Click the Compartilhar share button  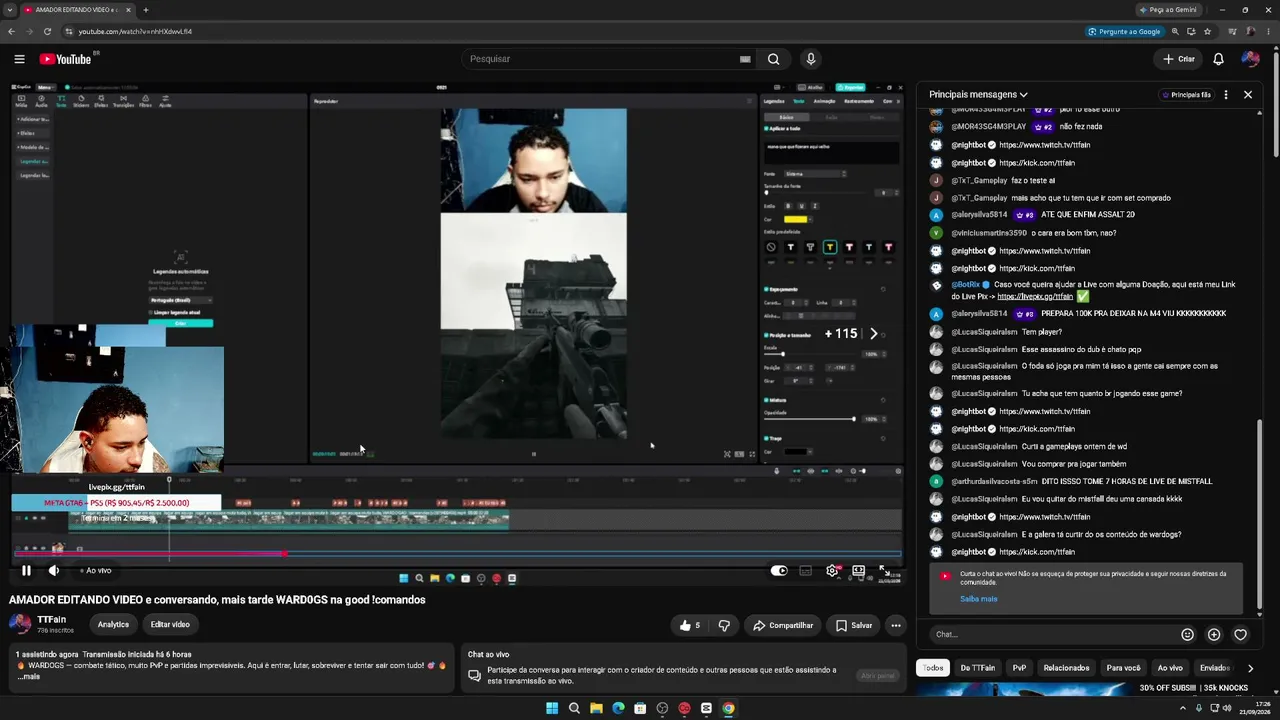pyautogui.click(x=783, y=625)
